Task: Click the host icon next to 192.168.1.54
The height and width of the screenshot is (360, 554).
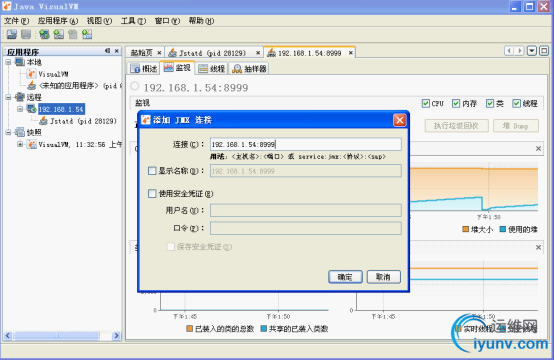Action: click(x=31, y=109)
